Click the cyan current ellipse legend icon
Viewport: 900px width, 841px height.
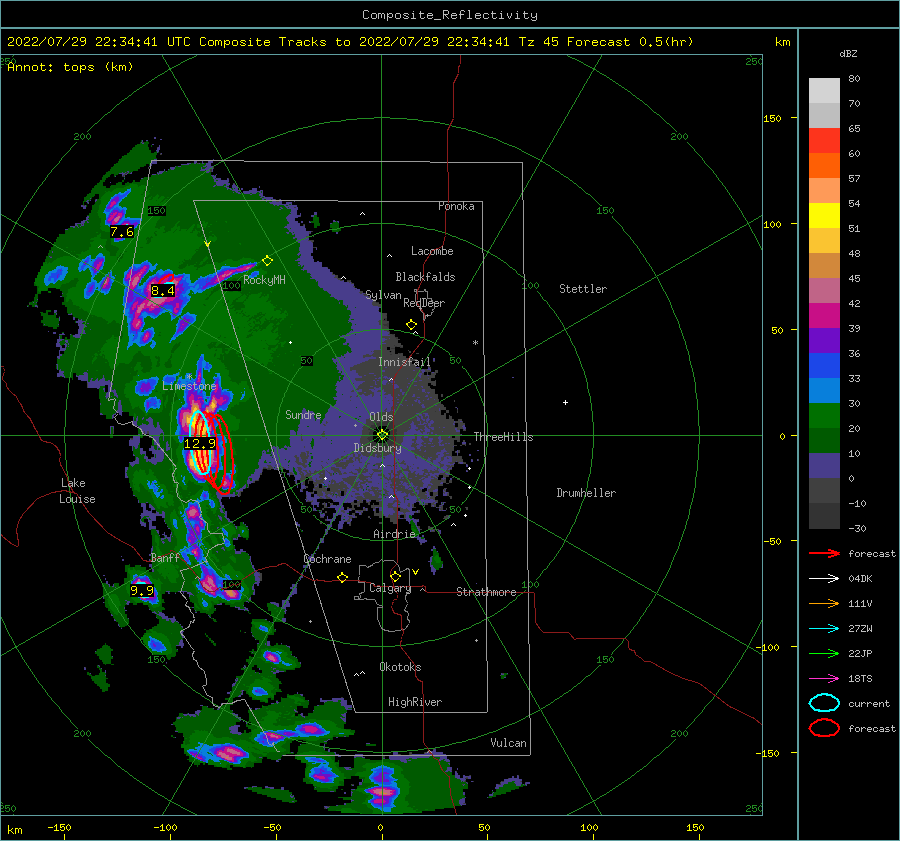(x=824, y=703)
